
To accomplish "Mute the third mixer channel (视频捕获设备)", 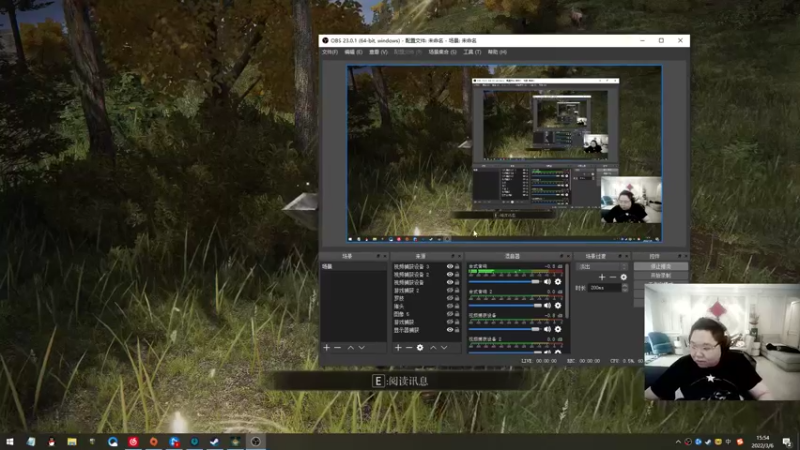I will 547,329.
